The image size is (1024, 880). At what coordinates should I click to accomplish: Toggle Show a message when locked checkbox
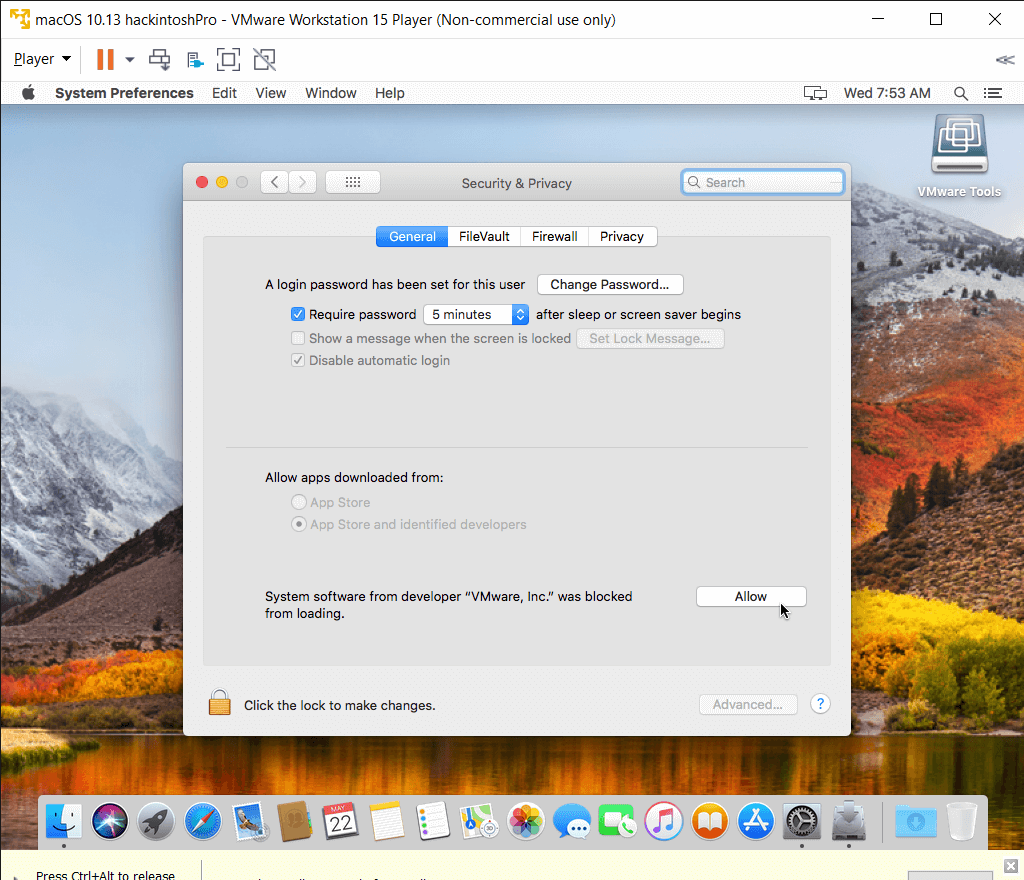coord(298,338)
